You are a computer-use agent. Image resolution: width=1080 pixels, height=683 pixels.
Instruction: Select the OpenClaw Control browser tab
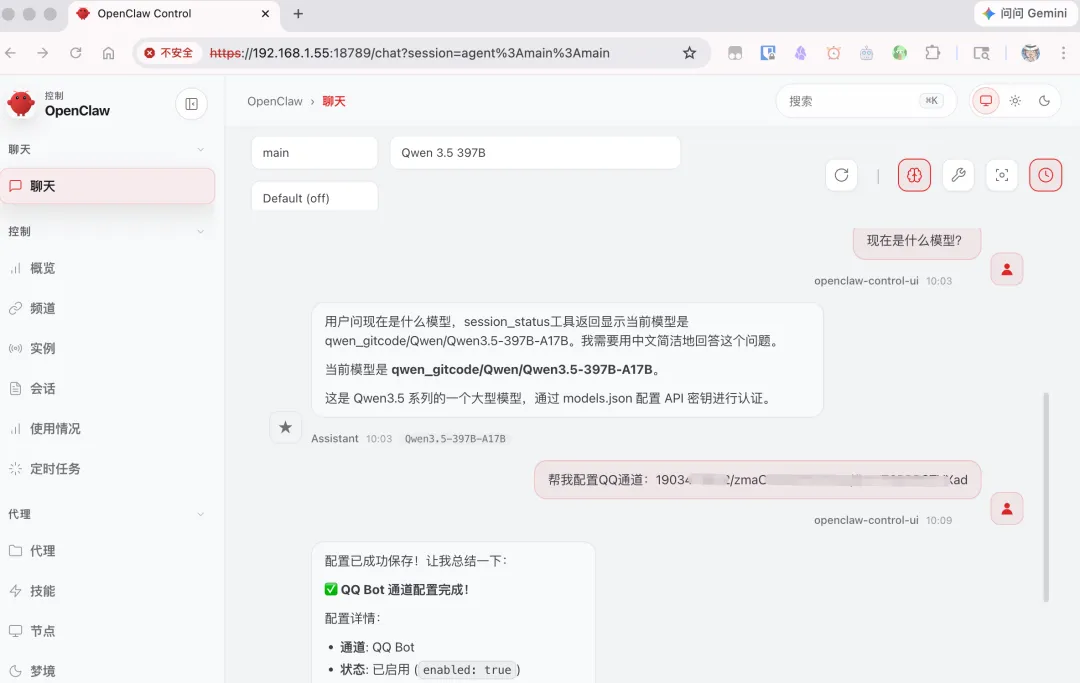pos(174,14)
